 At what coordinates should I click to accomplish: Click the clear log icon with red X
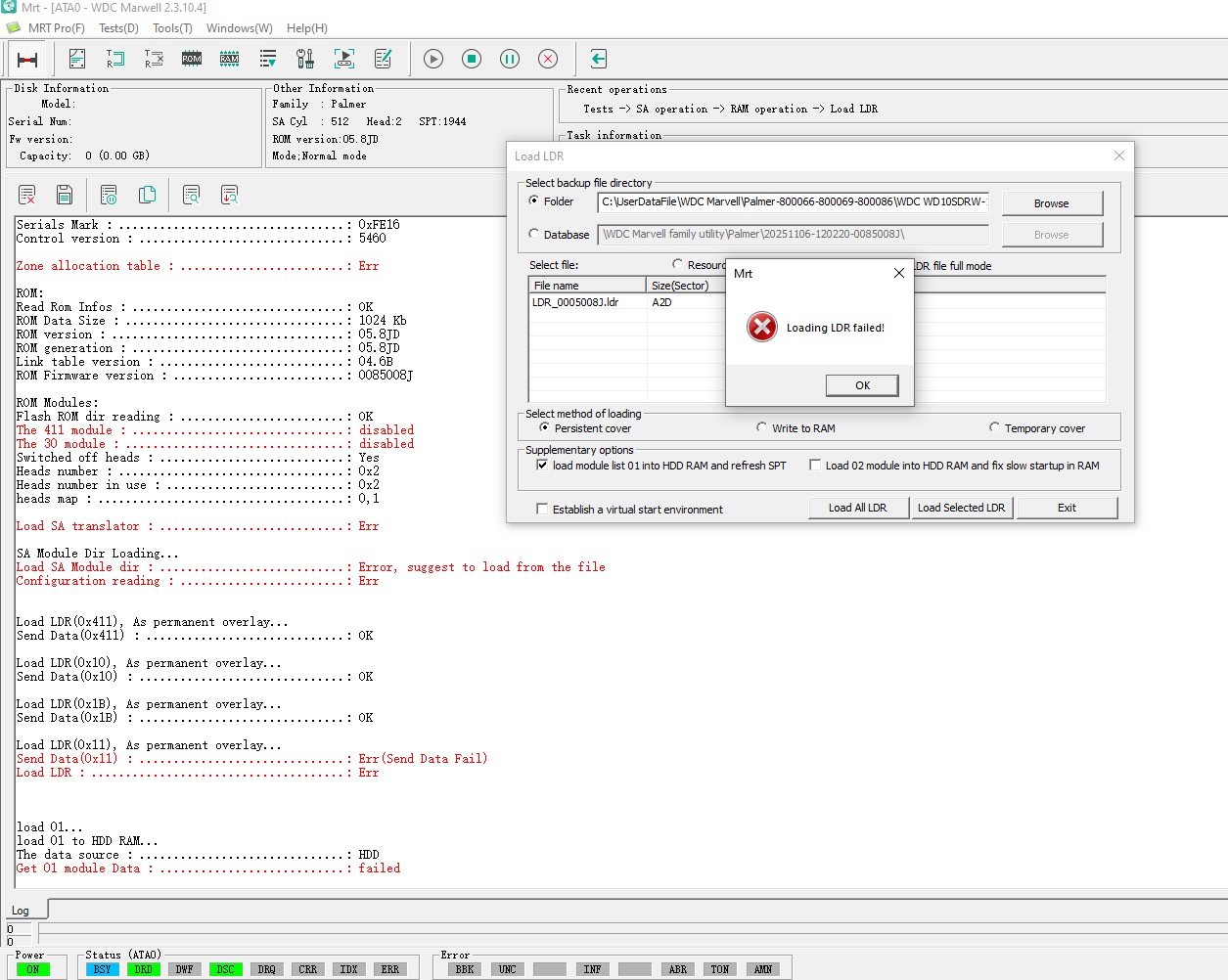(27, 195)
